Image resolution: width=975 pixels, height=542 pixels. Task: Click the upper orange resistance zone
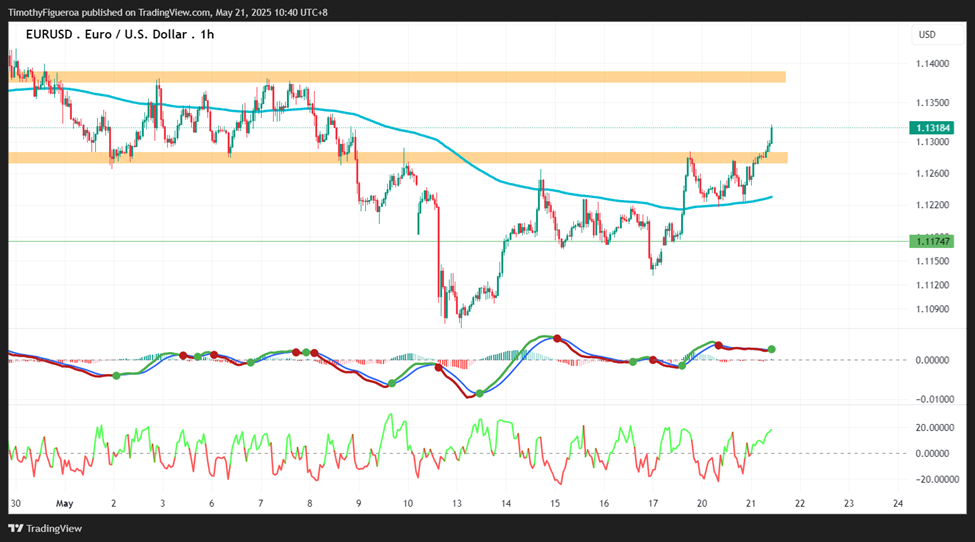[400, 77]
